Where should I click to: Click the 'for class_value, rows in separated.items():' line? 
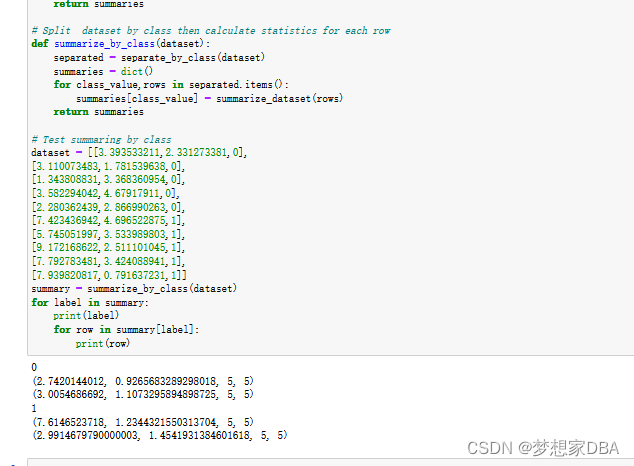[x=171, y=85]
